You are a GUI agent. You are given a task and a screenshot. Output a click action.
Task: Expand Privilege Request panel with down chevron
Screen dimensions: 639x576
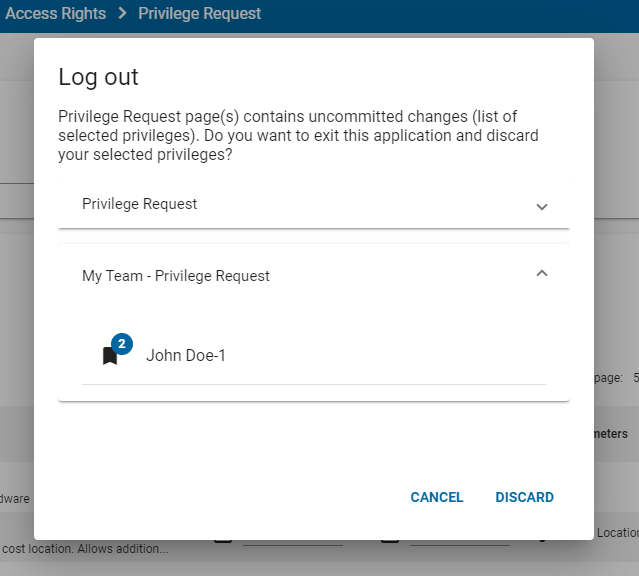[x=542, y=206]
